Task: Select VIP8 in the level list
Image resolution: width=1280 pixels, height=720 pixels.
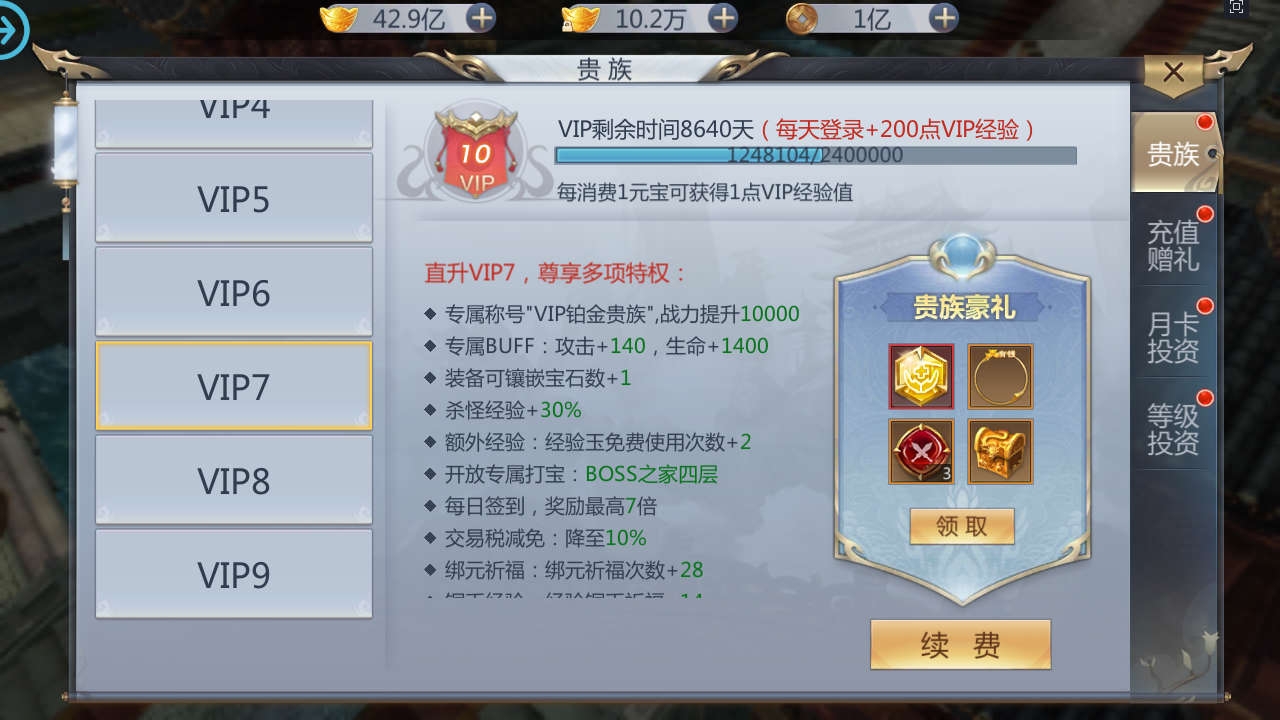Action: (234, 480)
